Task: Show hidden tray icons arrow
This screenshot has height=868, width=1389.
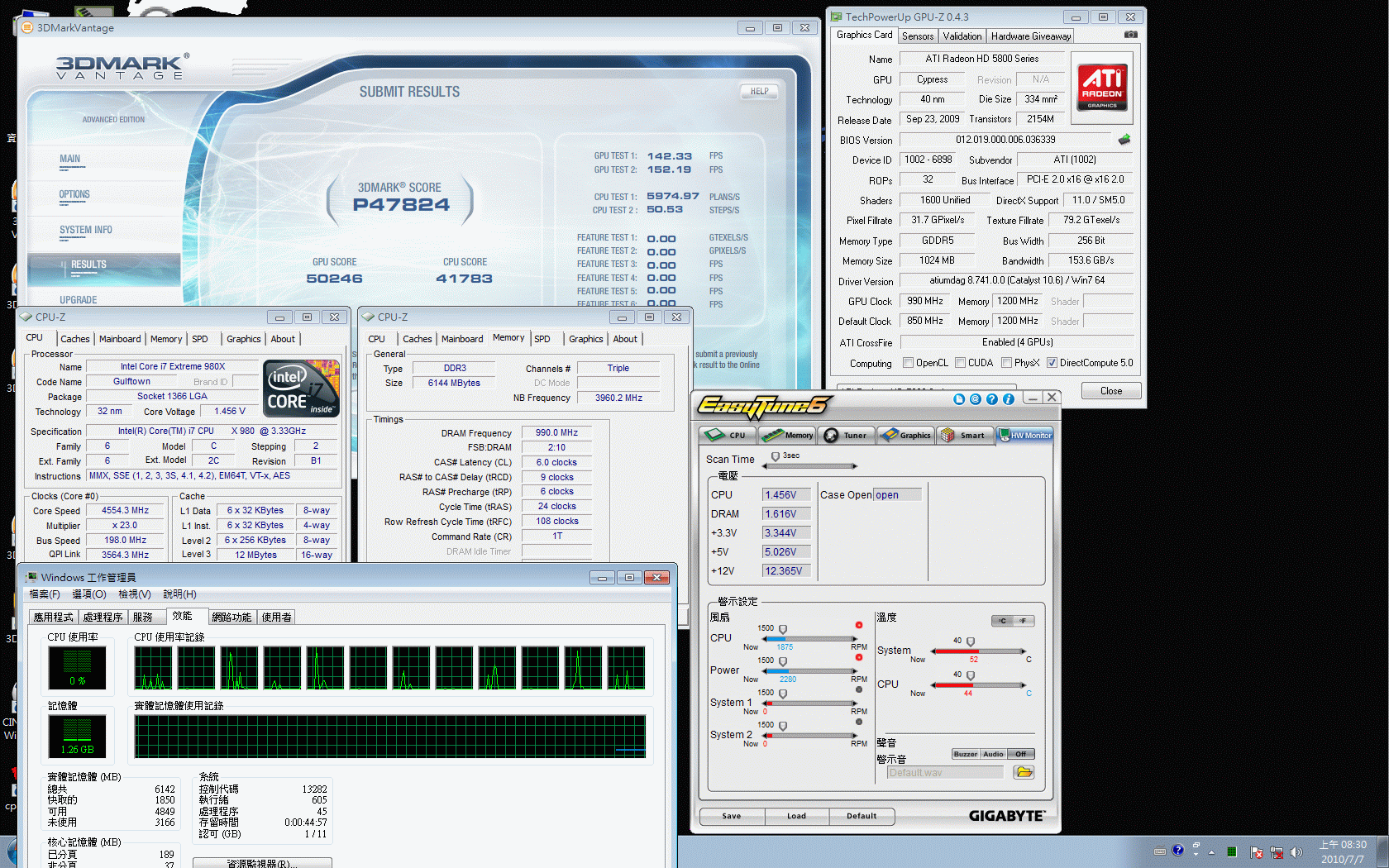Action: (x=1212, y=852)
